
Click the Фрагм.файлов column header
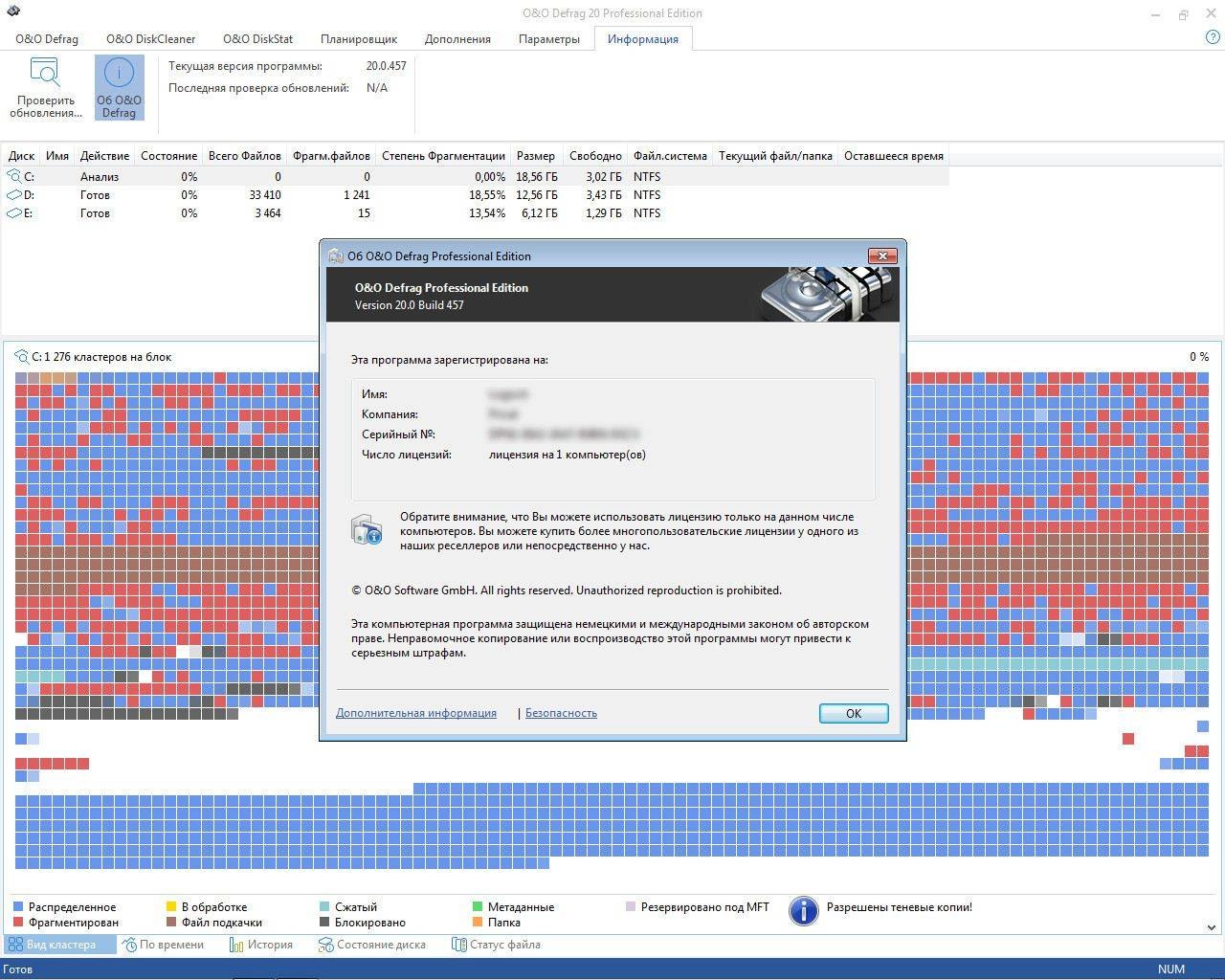(331, 156)
